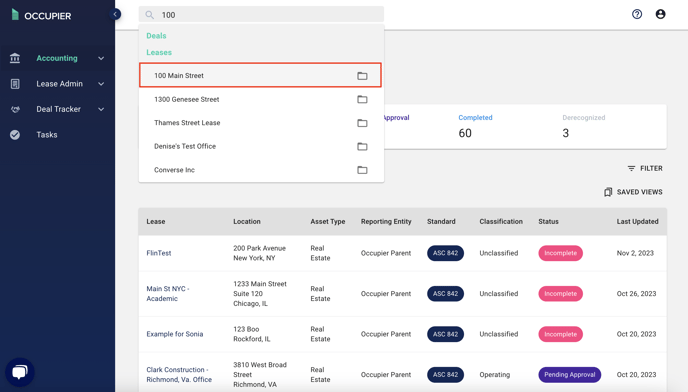Open the FlinTest lease link
The image size is (688, 392).
coord(159,253)
